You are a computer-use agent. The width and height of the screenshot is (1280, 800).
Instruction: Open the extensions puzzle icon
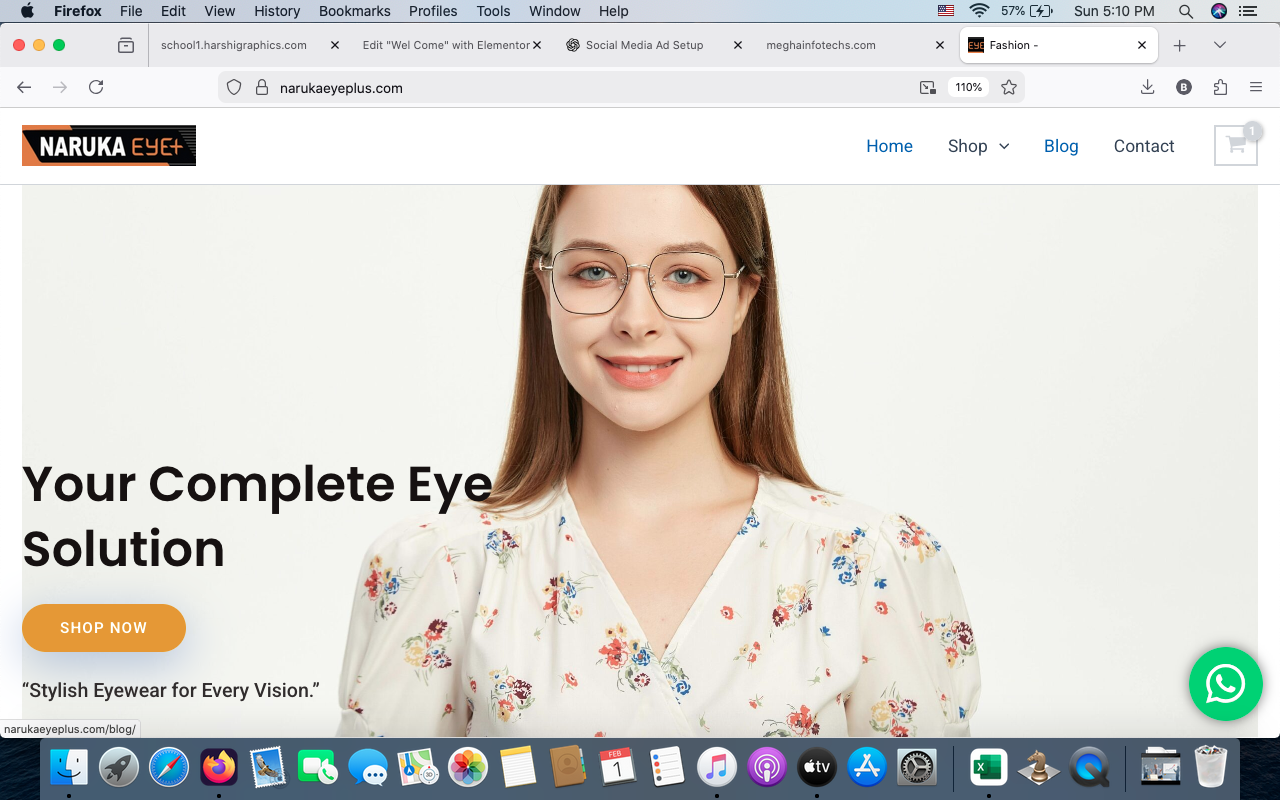point(1220,88)
